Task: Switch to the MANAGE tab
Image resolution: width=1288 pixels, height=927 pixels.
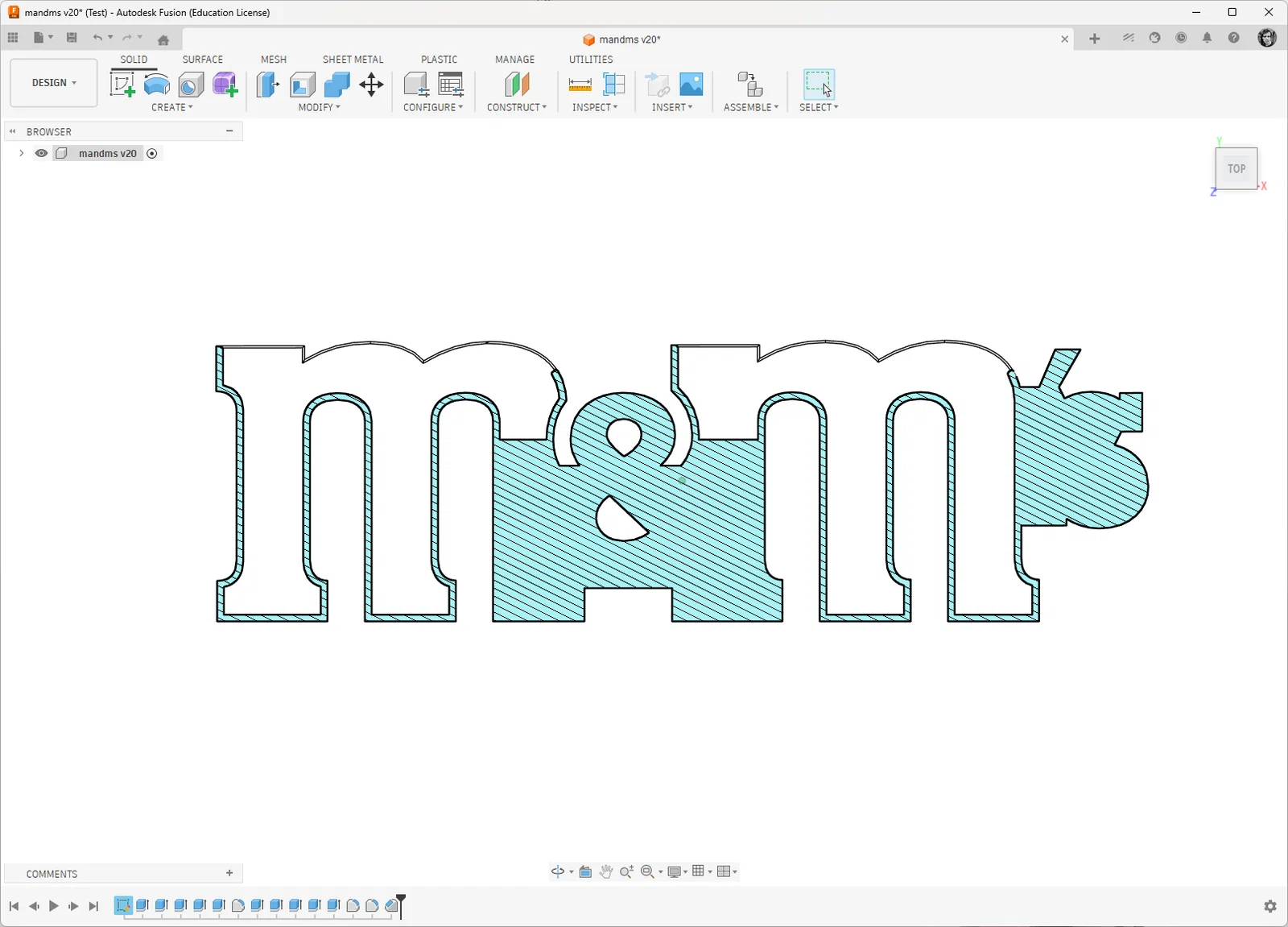Action: pyautogui.click(x=515, y=60)
